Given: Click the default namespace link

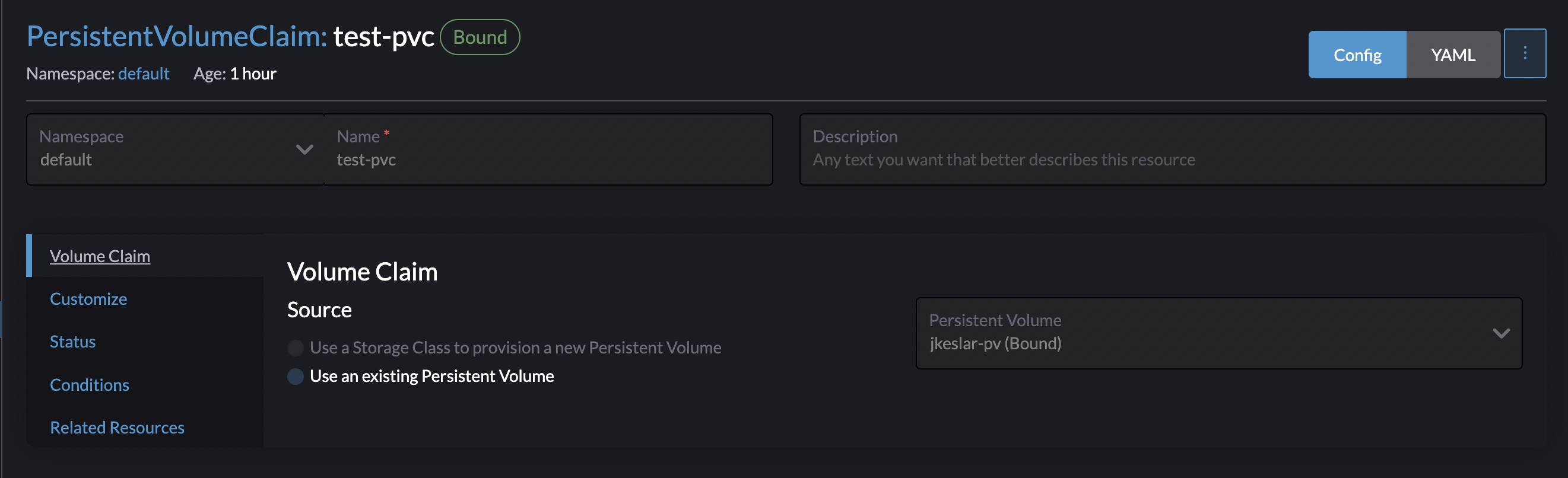Looking at the screenshot, I should coord(144,74).
